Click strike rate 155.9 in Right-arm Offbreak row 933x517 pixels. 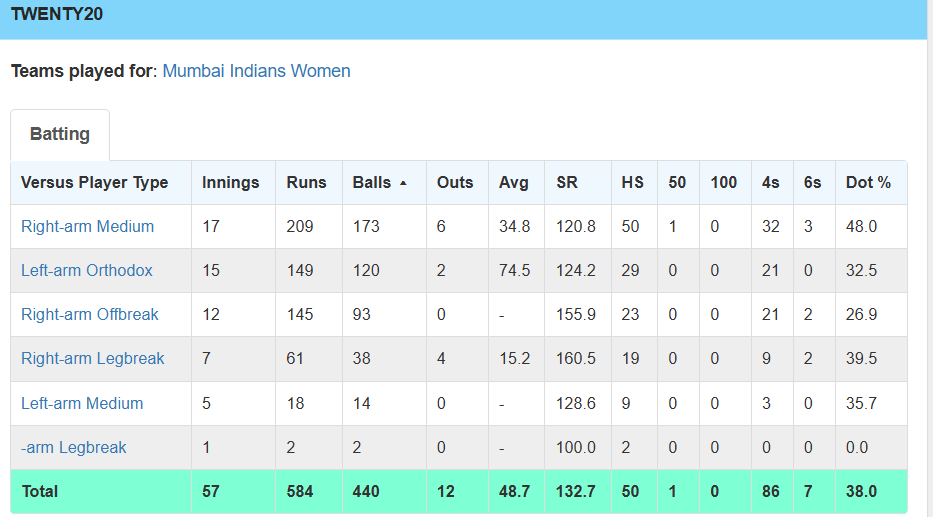coord(576,315)
